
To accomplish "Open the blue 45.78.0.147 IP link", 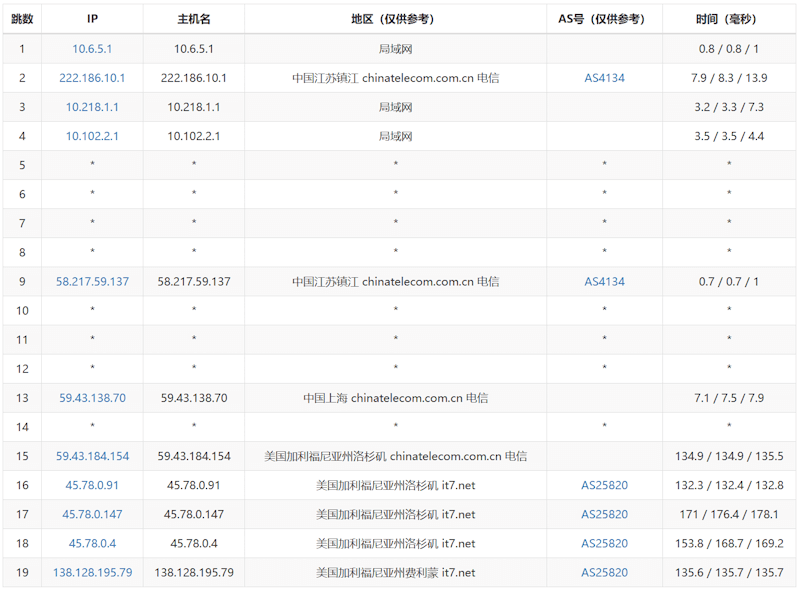I will tap(92, 515).
